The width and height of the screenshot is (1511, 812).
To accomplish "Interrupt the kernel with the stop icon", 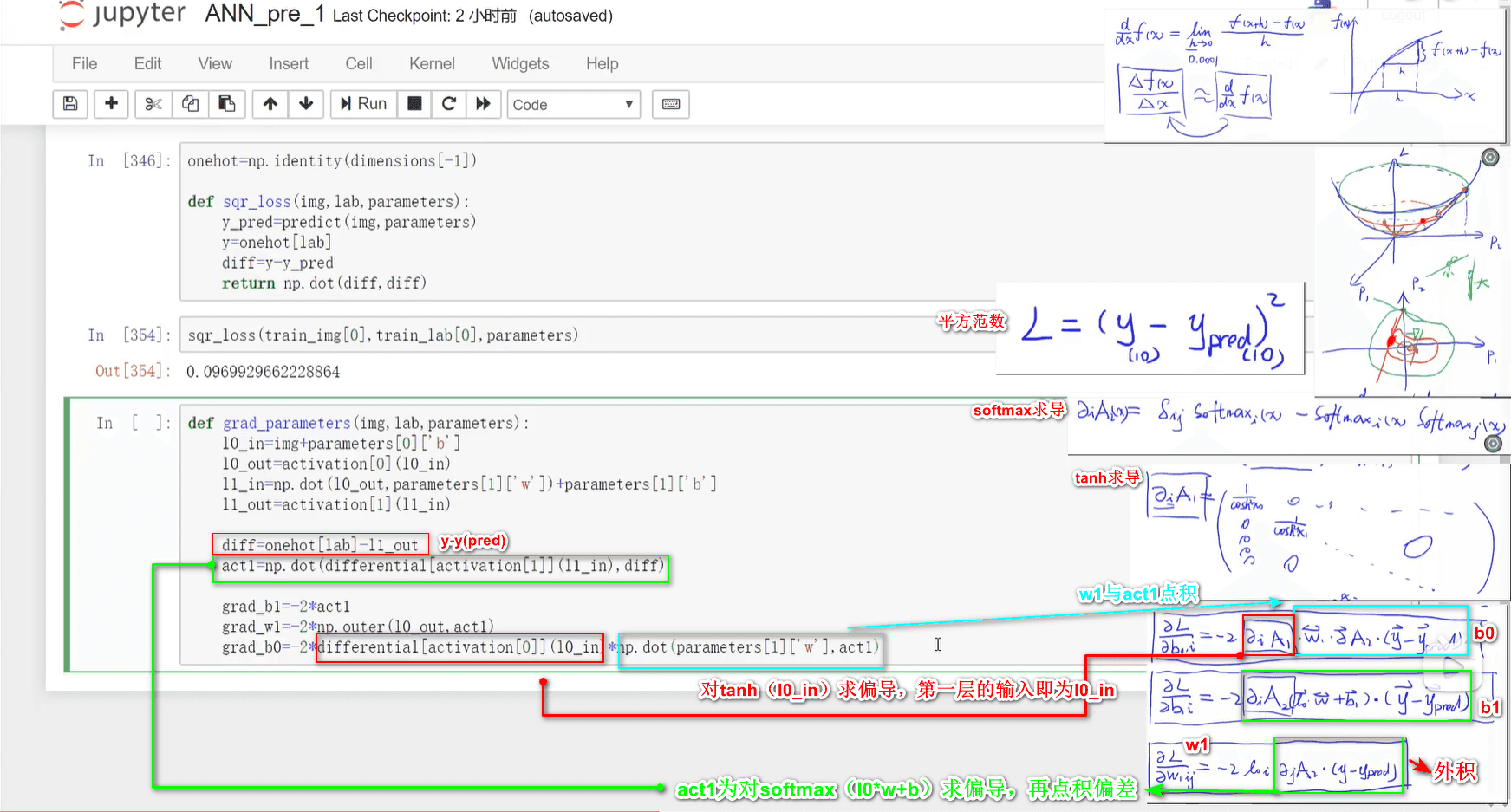I will point(415,104).
